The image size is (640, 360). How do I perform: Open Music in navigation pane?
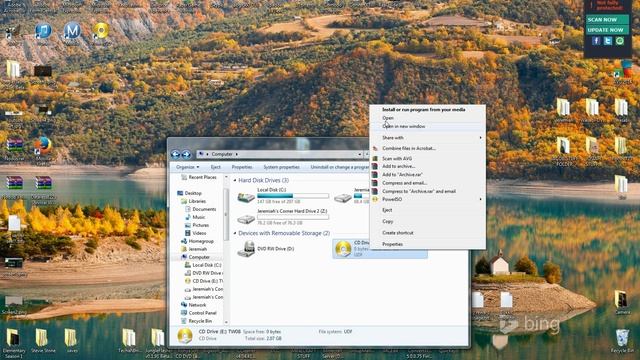[x=199, y=217]
